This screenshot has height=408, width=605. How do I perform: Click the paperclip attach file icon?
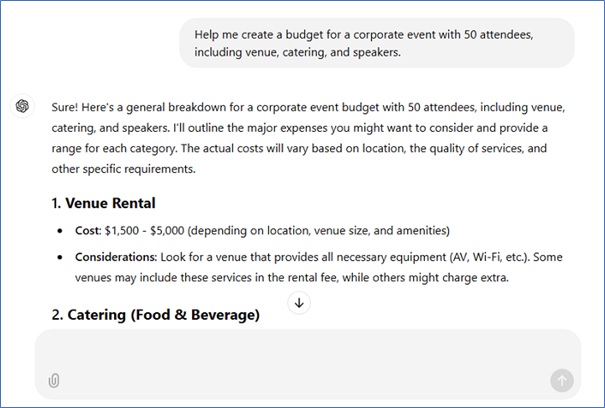(x=54, y=380)
